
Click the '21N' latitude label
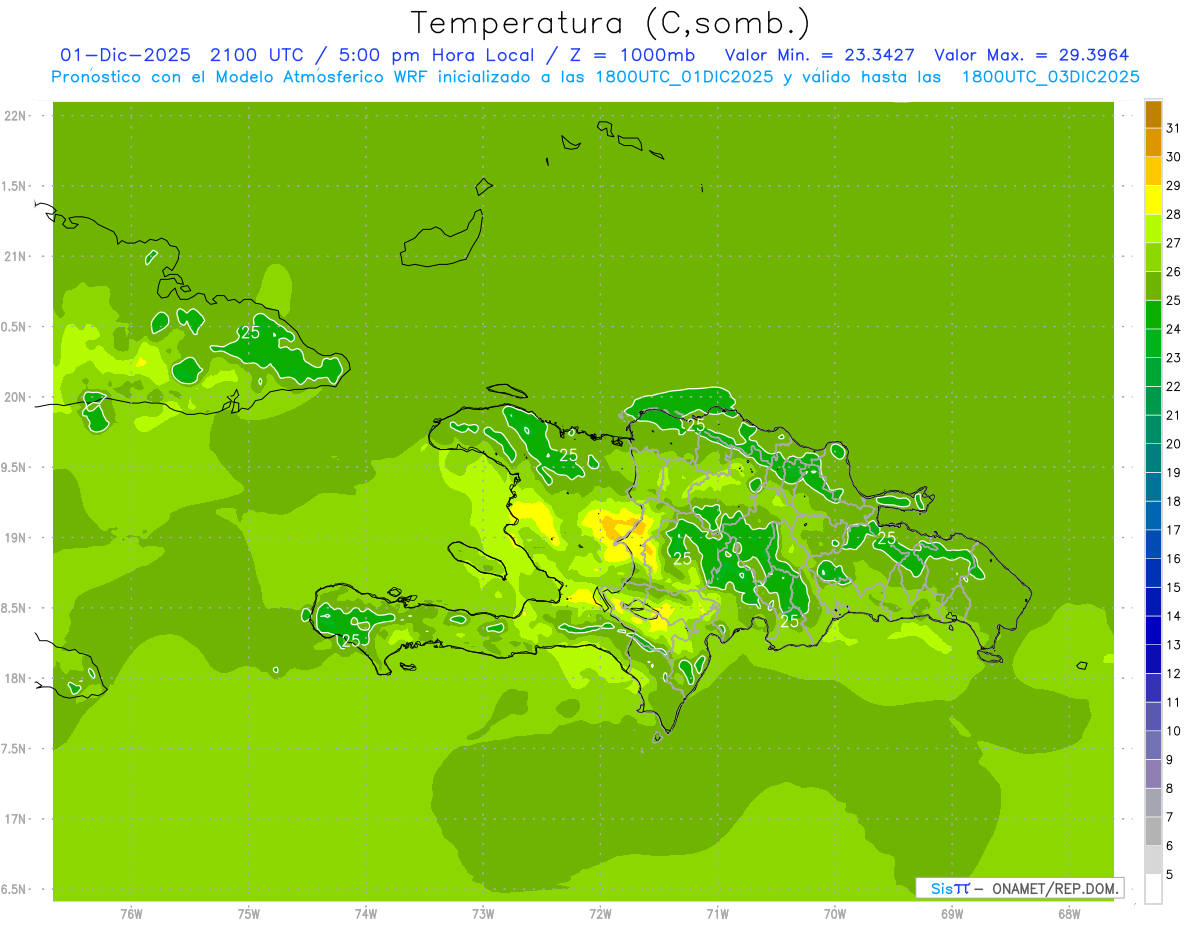(x=16, y=256)
